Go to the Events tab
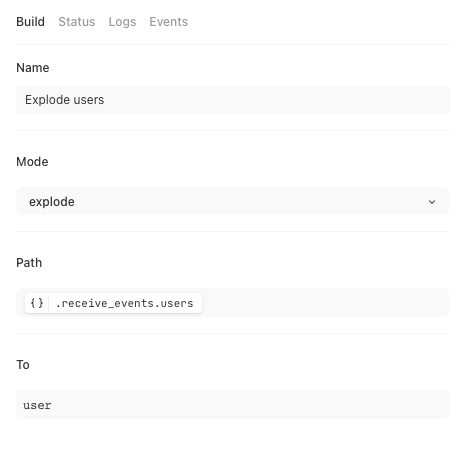Viewport: 467px width, 451px height. [x=169, y=22]
